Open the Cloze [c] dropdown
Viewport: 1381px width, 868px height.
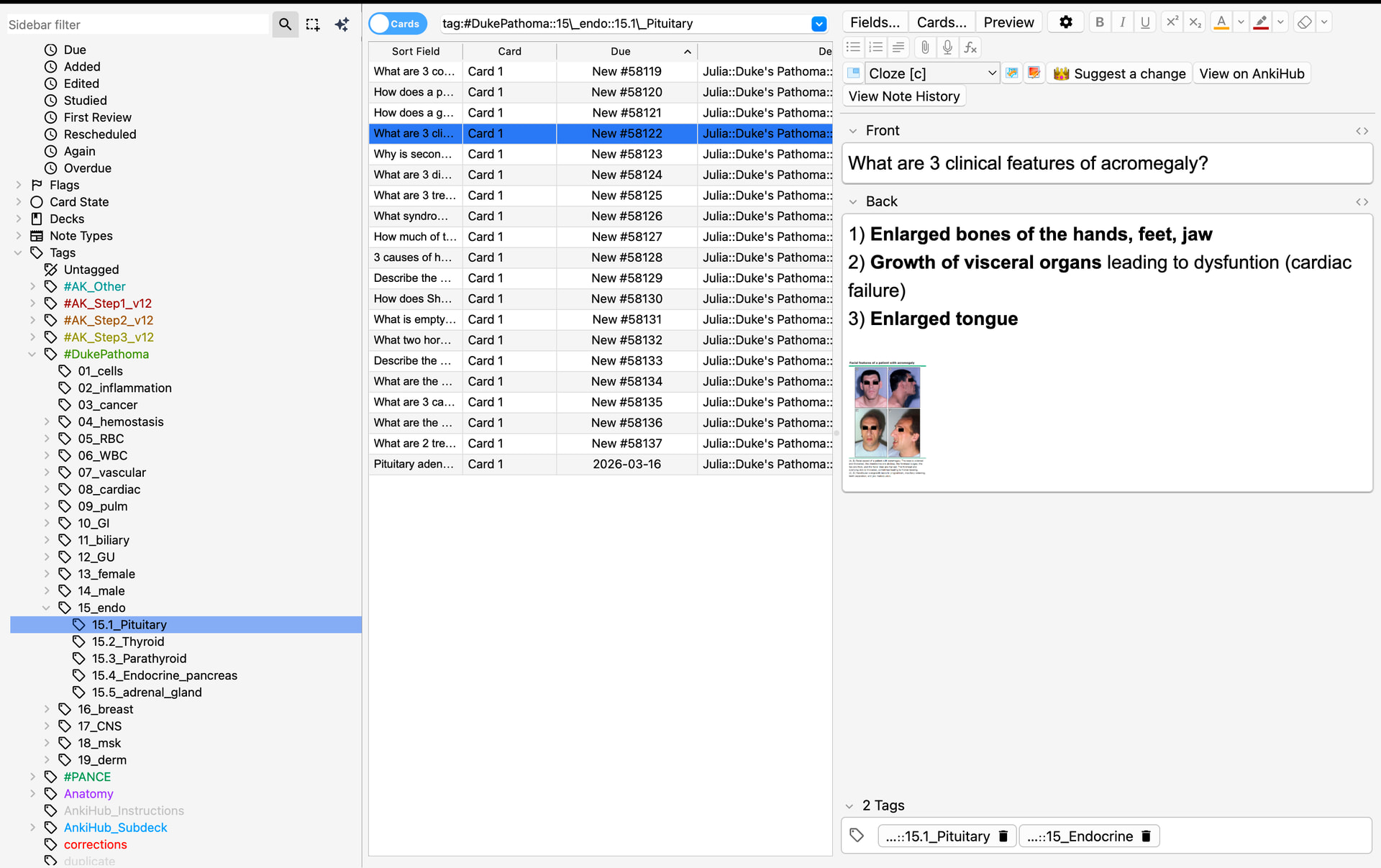tap(932, 73)
